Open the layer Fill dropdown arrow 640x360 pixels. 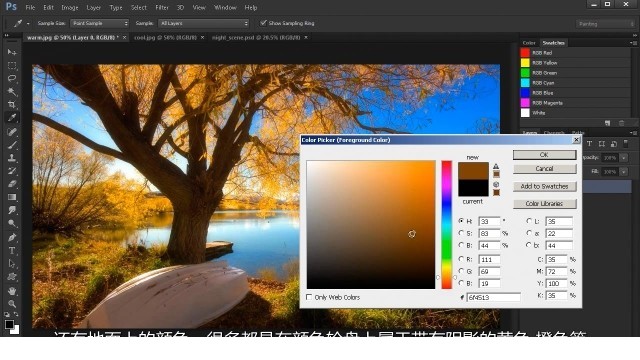tap(624, 172)
